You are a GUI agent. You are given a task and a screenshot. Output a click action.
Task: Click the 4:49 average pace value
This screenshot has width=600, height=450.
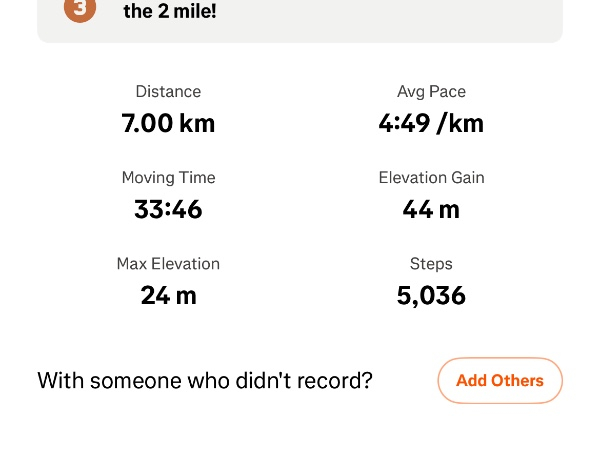403,123
